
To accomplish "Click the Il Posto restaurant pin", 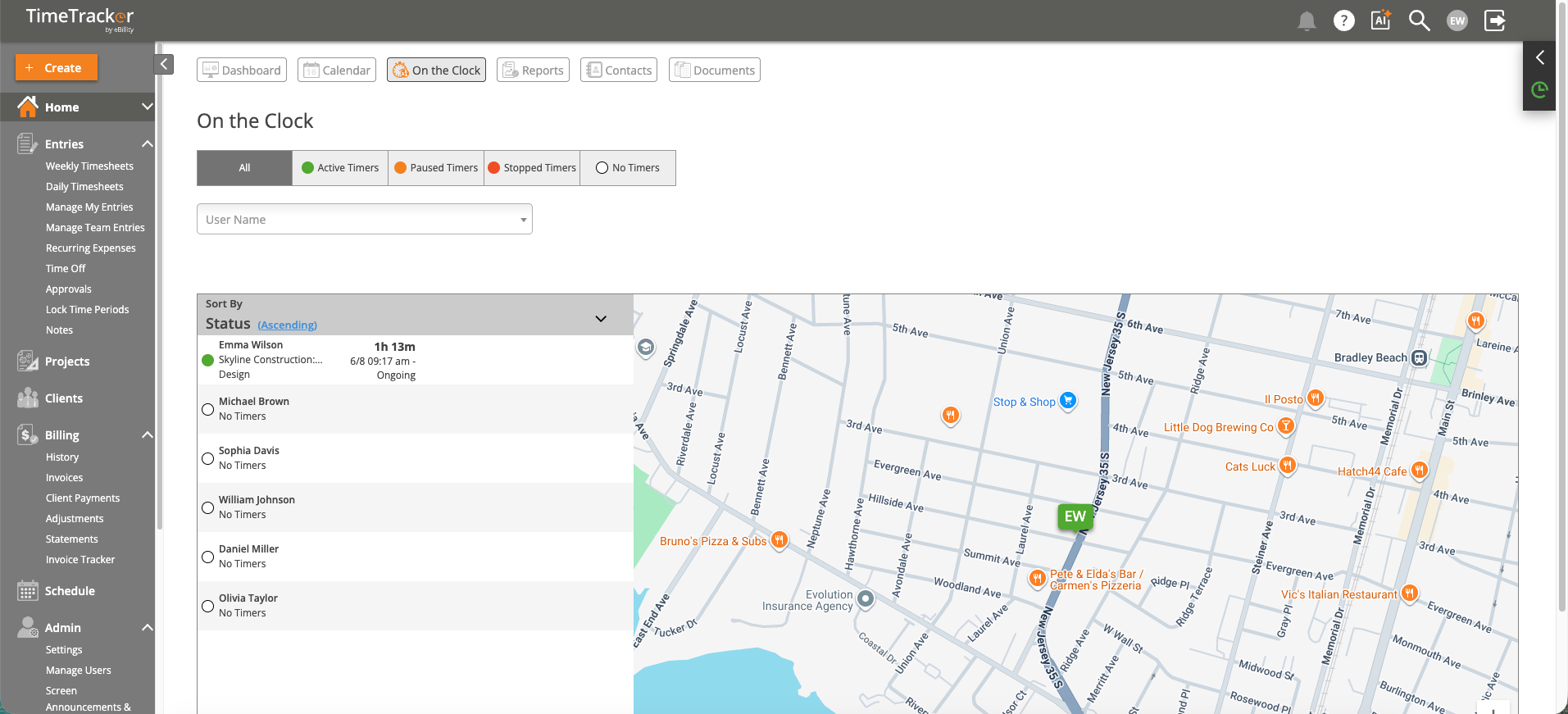I will [1315, 398].
